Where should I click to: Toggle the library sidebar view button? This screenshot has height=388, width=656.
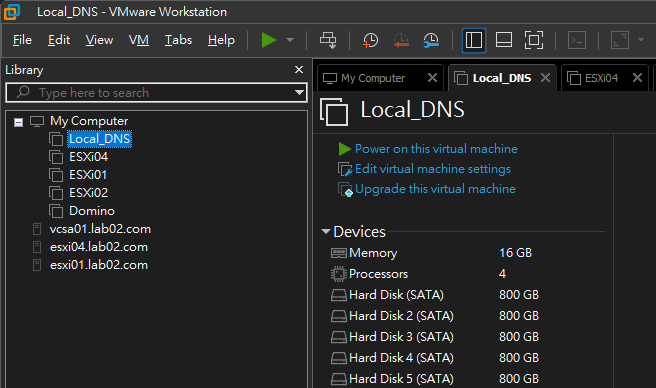(x=474, y=40)
